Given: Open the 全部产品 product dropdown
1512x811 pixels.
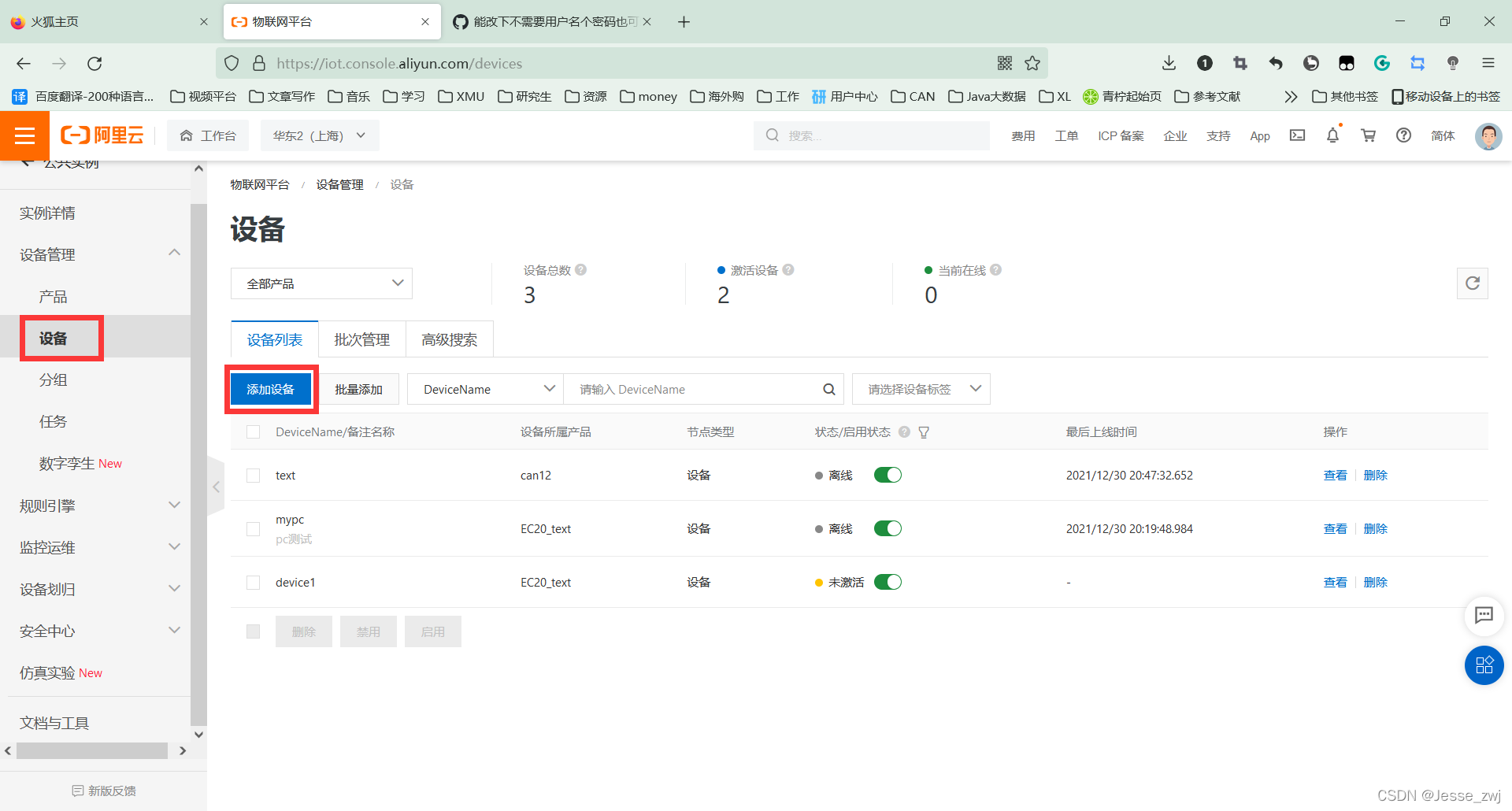Looking at the screenshot, I should (321, 283).
